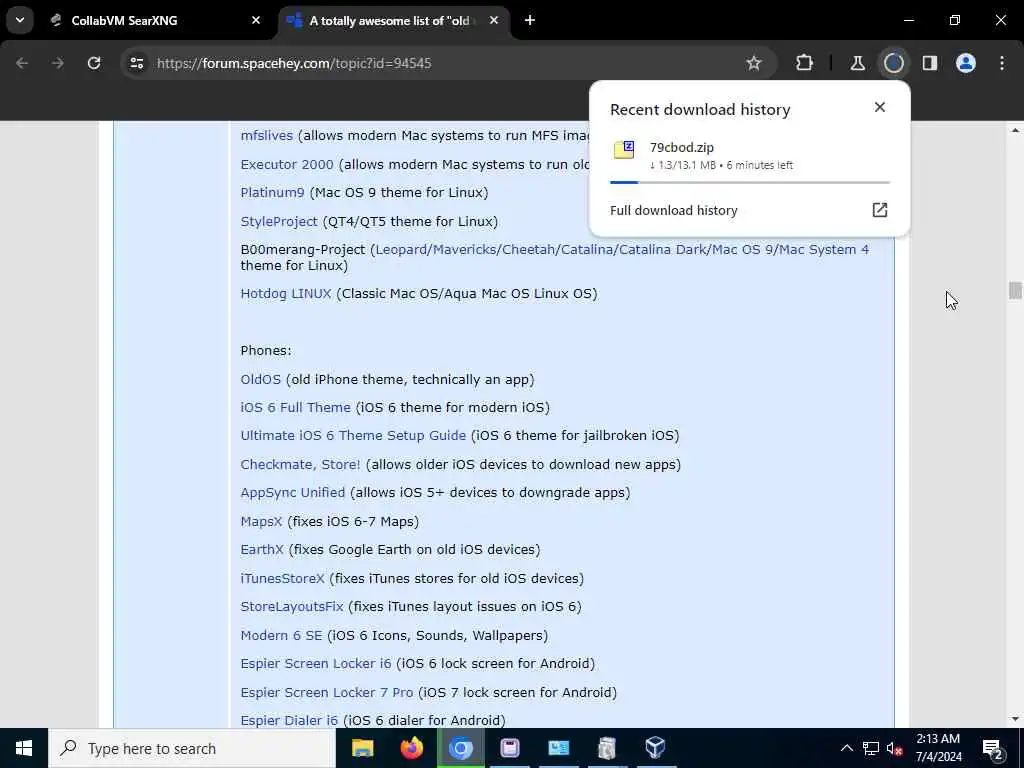Open the Executor 2000 link
The height and width of the screenshot is (768, 1024).
point(287,165)
